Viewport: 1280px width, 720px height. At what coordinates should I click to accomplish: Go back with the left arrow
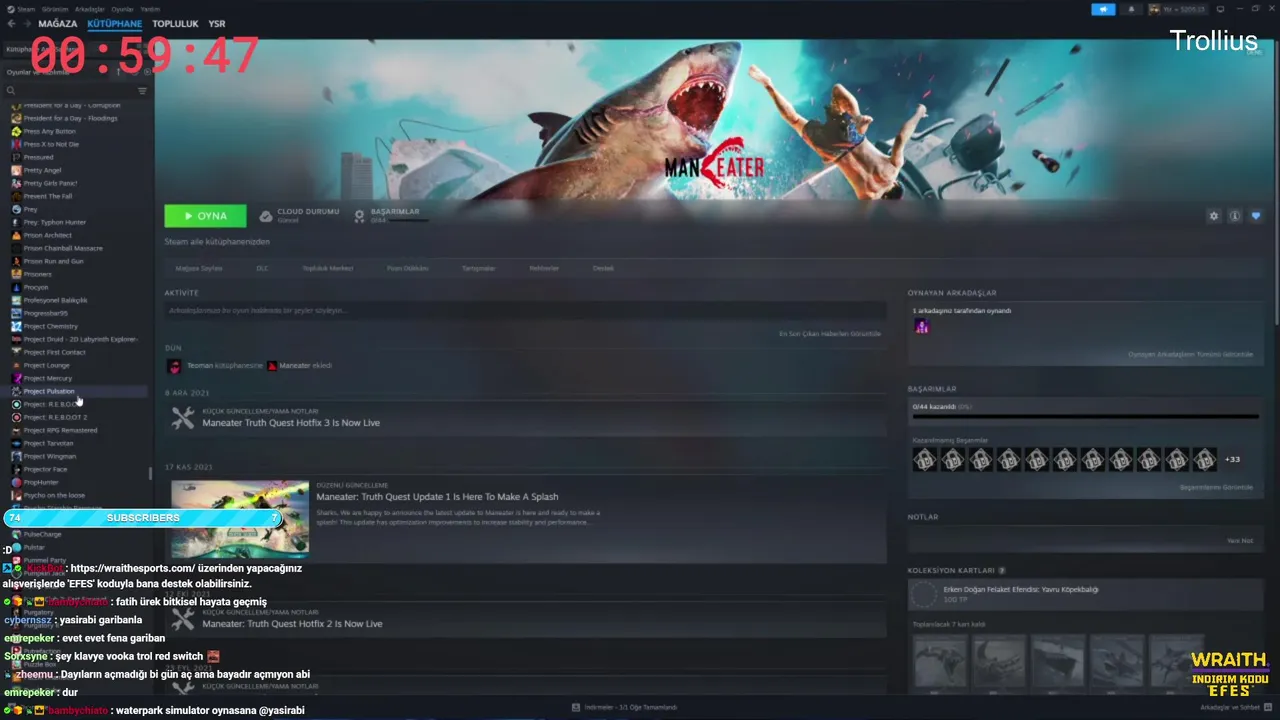point(12,23)
